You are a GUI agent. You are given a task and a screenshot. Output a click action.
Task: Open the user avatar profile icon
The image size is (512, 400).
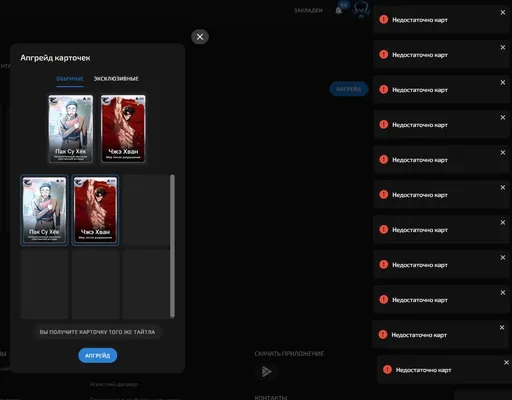[x=361, y=9]
